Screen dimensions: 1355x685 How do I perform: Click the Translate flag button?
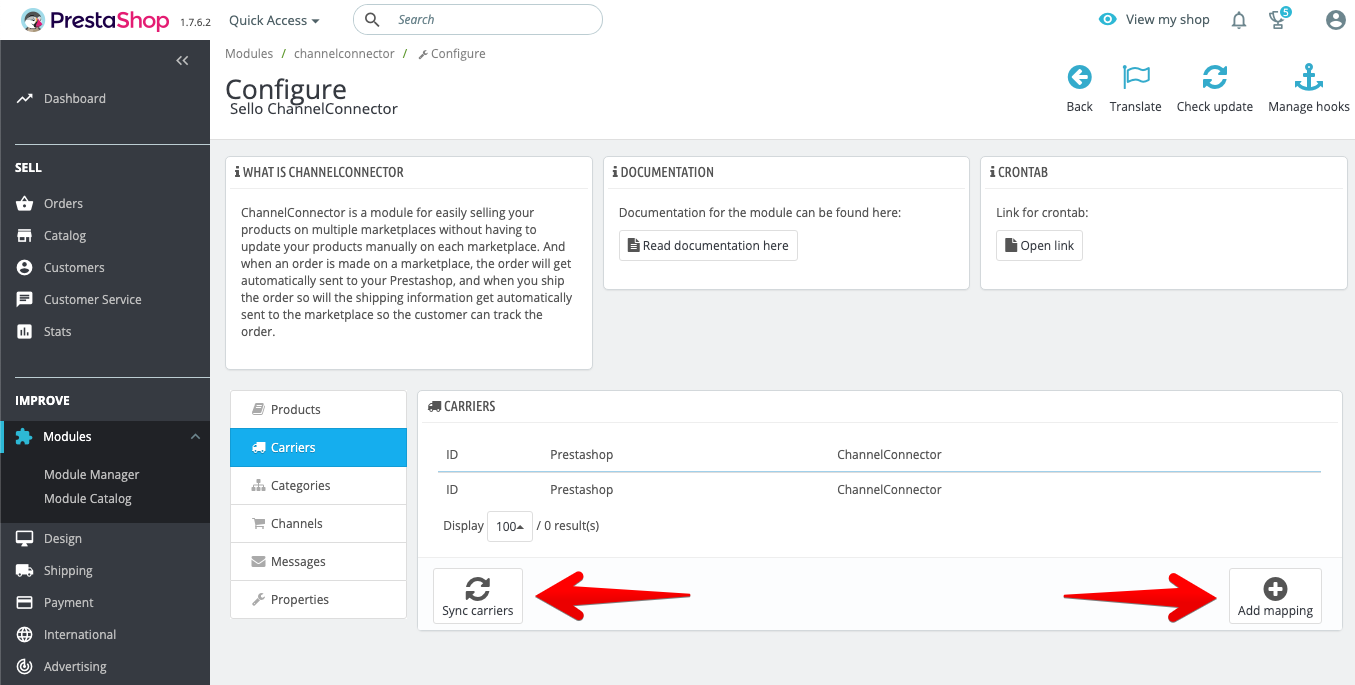pyautogui.click(x=1135, y=89)
